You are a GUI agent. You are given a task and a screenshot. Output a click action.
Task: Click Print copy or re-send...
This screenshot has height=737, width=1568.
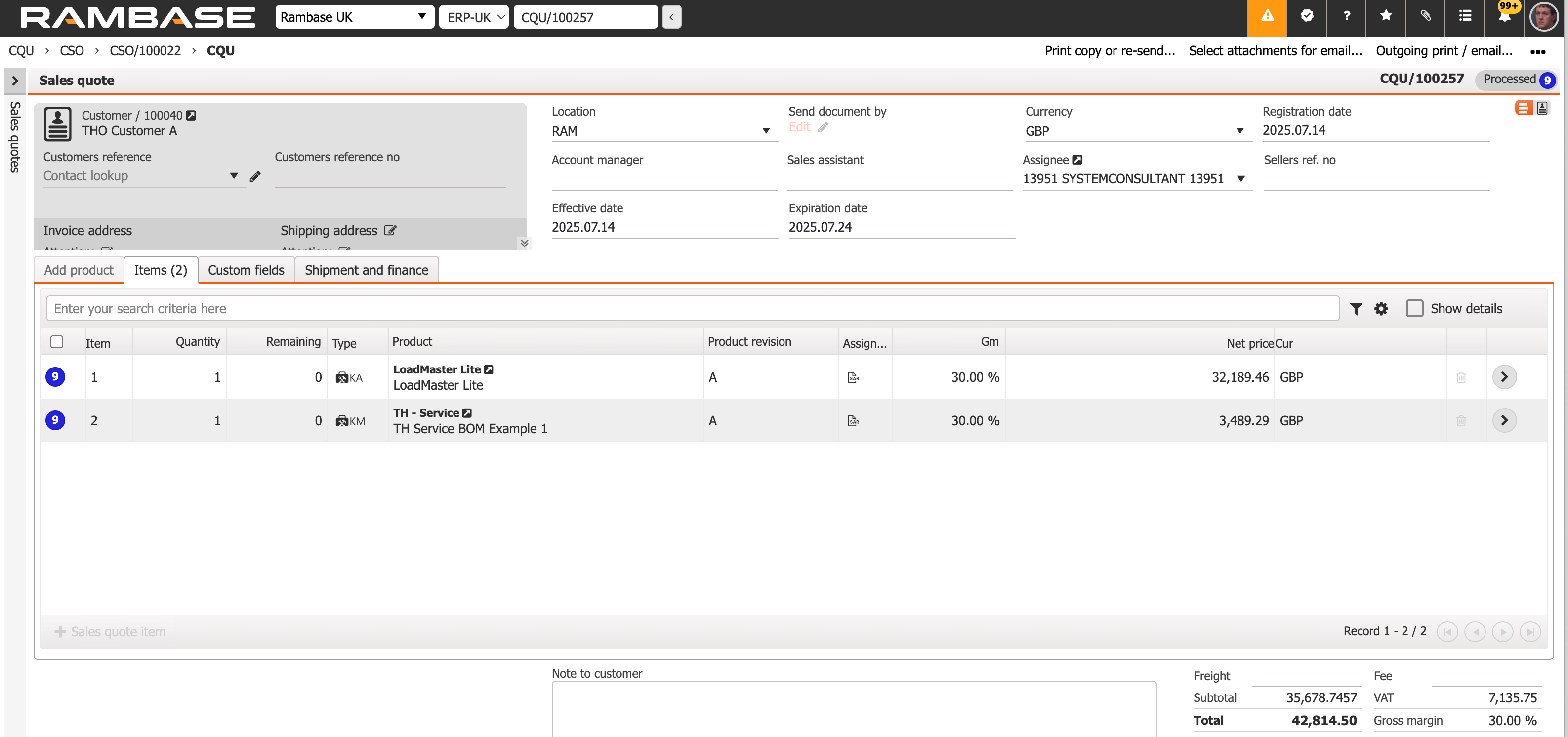(1109, 51)
